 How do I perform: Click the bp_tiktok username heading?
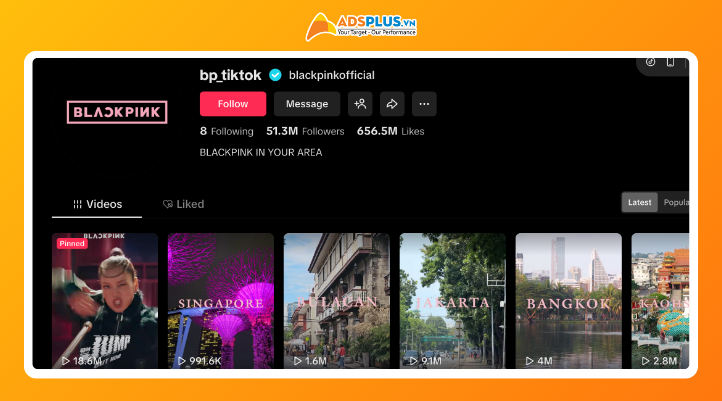pyautogui.click(x=230, y=75)
